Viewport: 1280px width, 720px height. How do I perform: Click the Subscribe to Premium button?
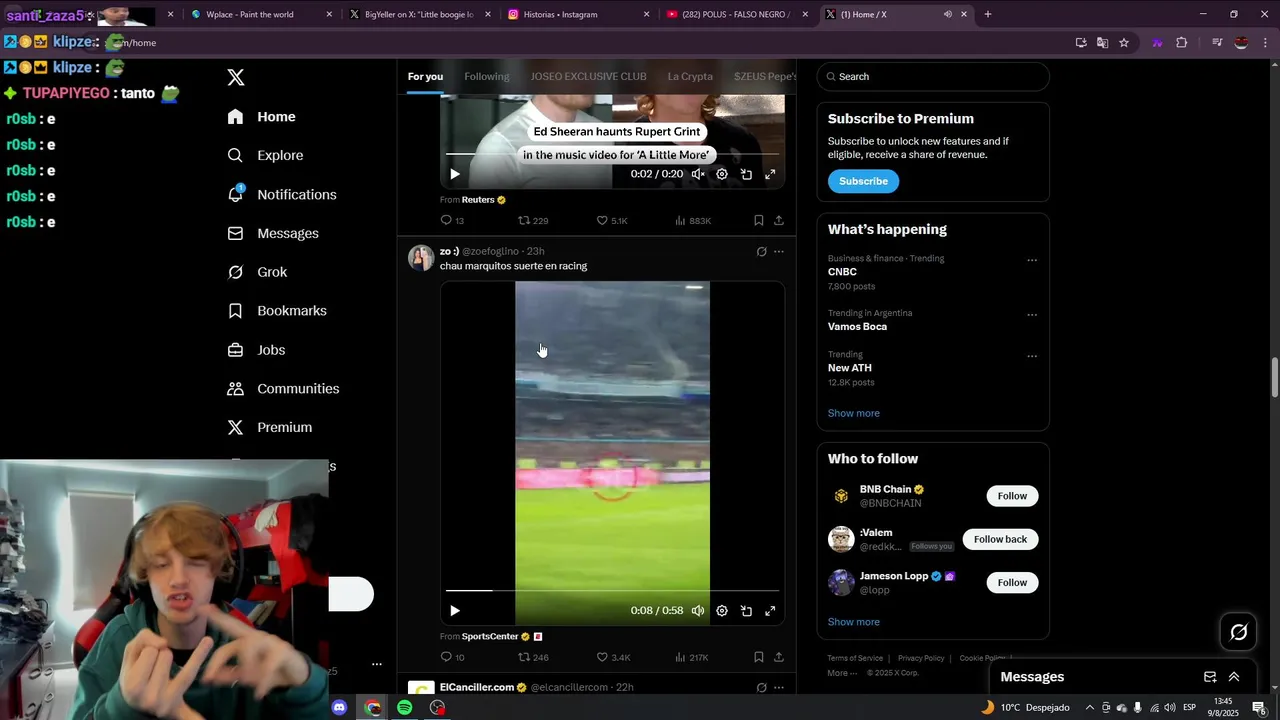point(863,181)
